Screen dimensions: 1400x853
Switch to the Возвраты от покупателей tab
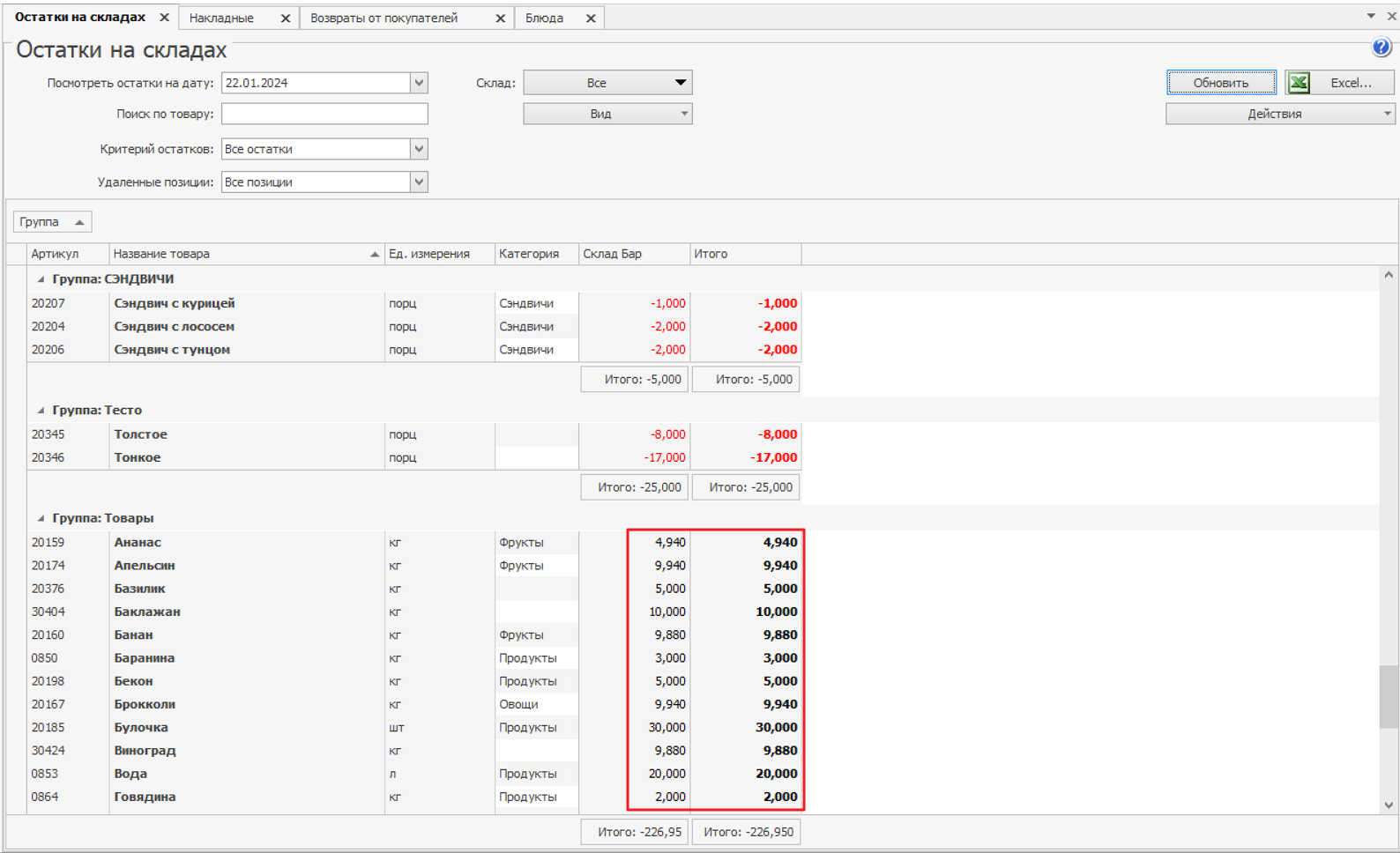[x=384, y=18]
